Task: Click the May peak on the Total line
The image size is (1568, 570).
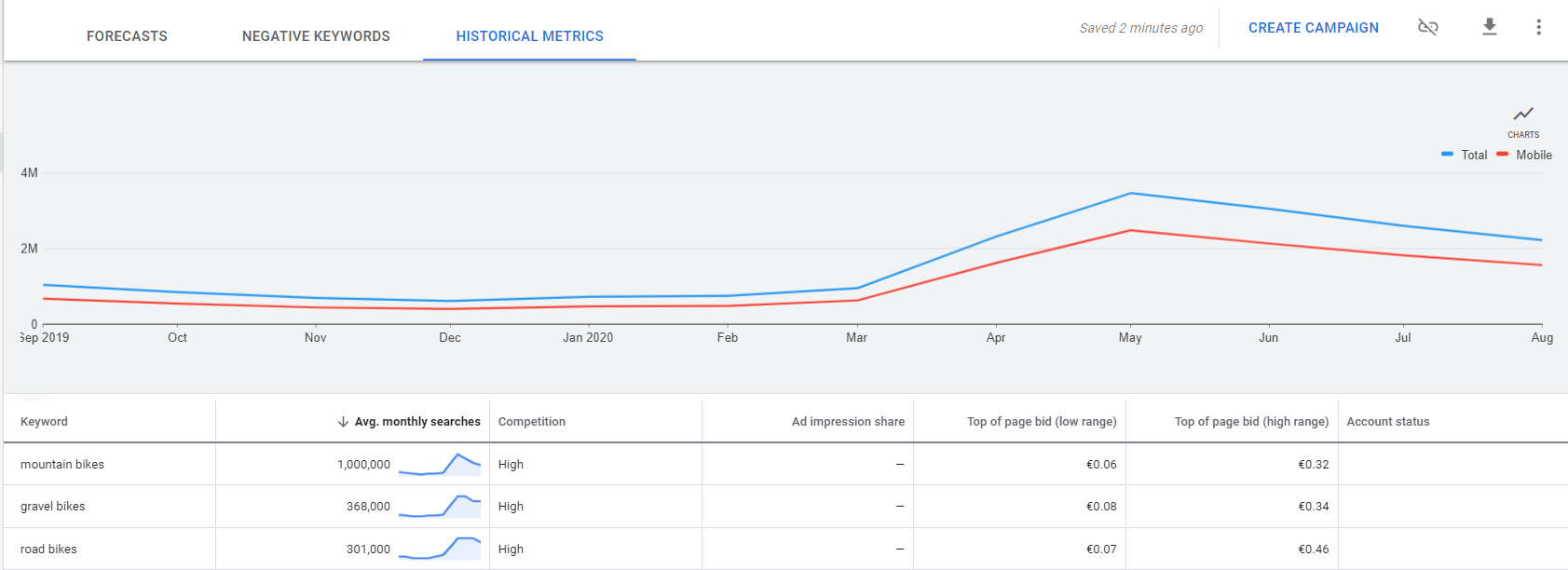Action: point(1130,194)
